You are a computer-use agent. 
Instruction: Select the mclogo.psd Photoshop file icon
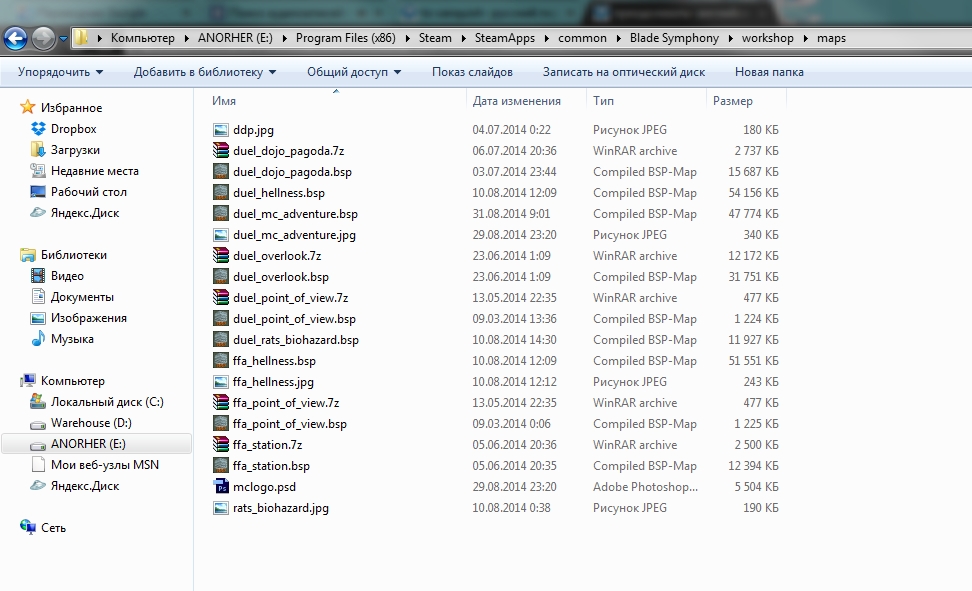(x=221, y=487)
